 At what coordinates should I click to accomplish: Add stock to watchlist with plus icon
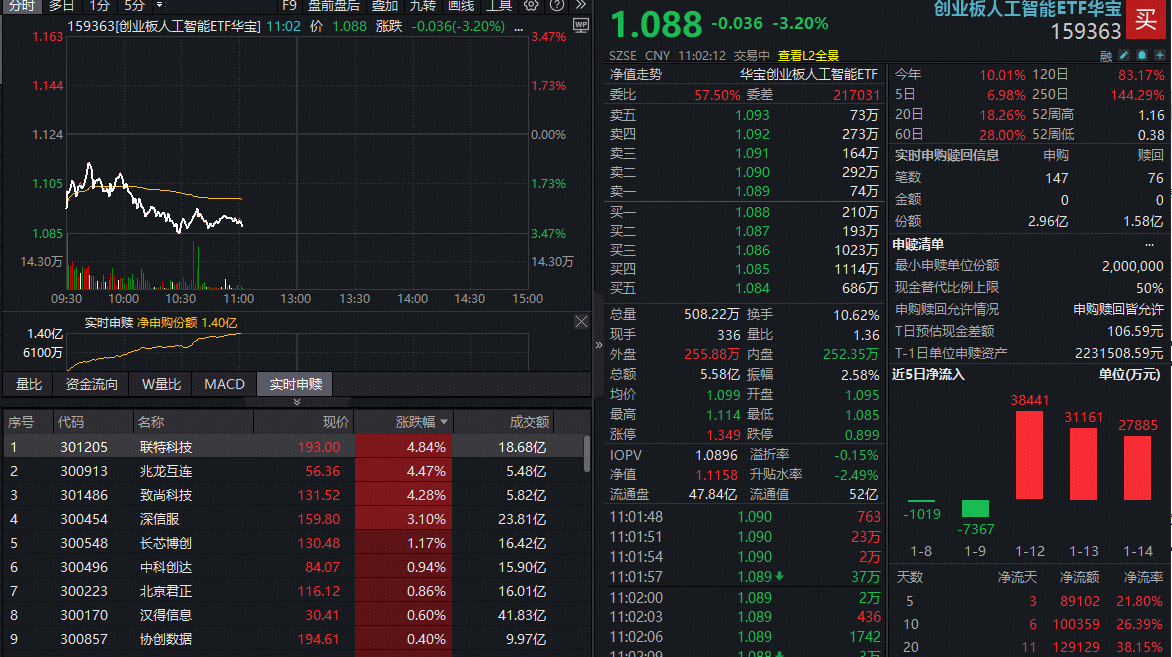[1158, 55]
